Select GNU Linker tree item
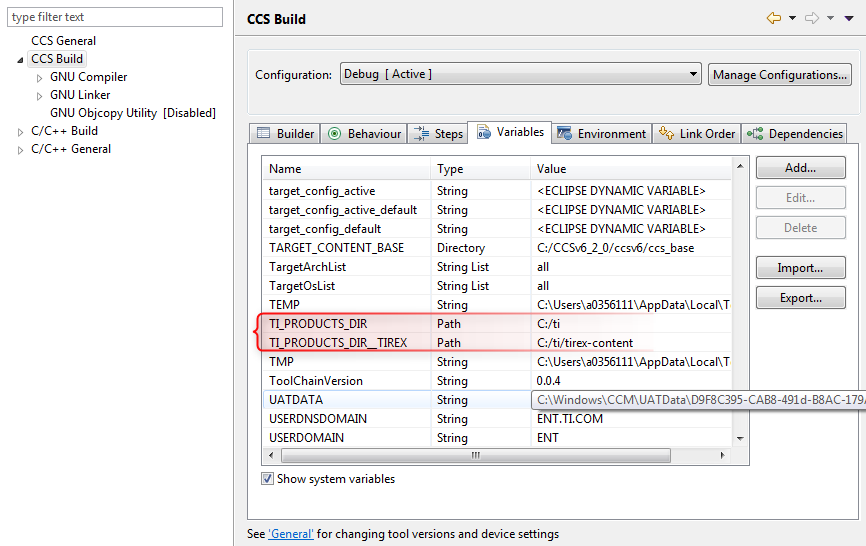The height and width of the screenshot is (546, 866). point(80,95)
